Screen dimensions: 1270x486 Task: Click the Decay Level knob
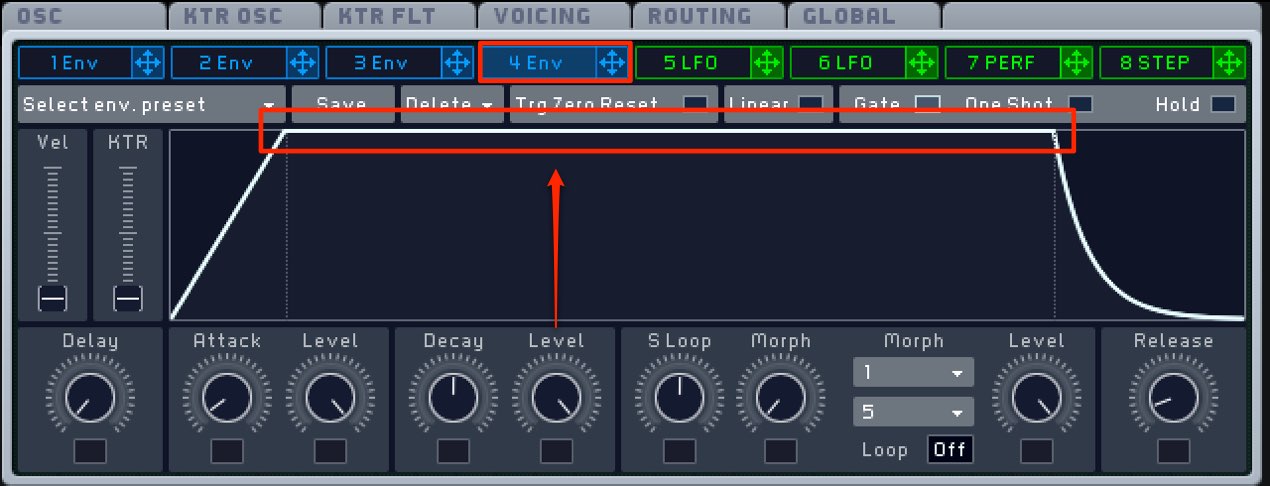click(x=555, y=400)
